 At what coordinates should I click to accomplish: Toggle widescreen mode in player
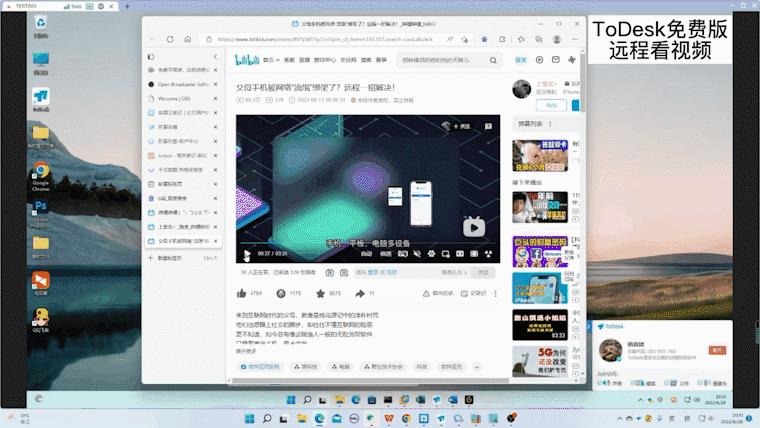[460, 254]
